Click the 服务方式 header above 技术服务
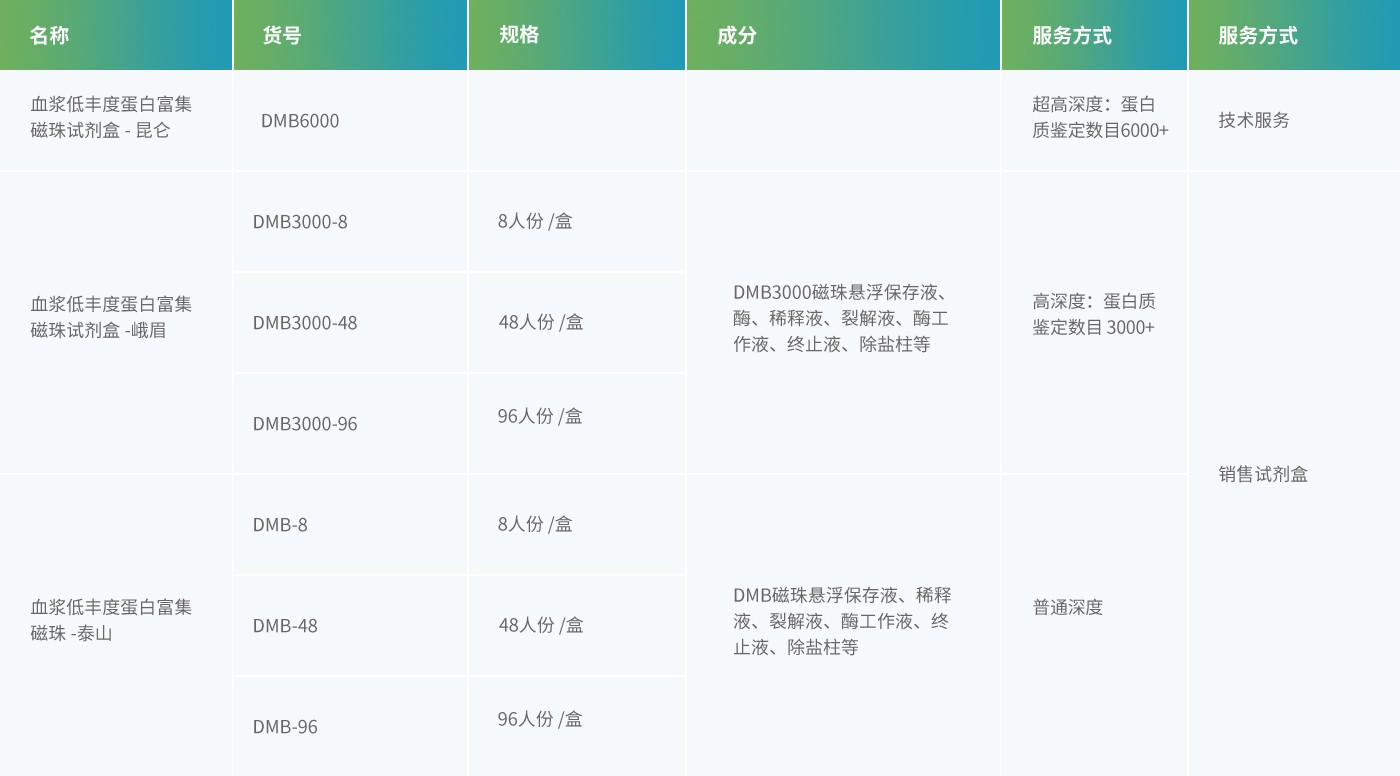The height and width of the screenshot is (776, 1400). tap(1257, 36)
